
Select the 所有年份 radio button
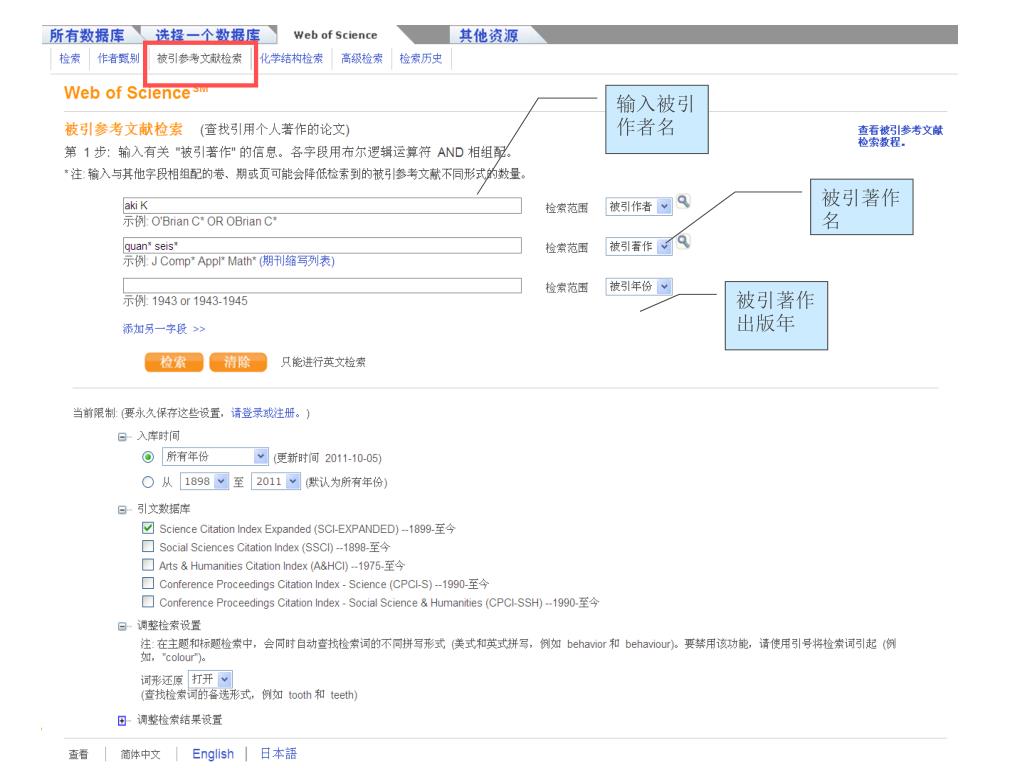(x=148, y=456)
